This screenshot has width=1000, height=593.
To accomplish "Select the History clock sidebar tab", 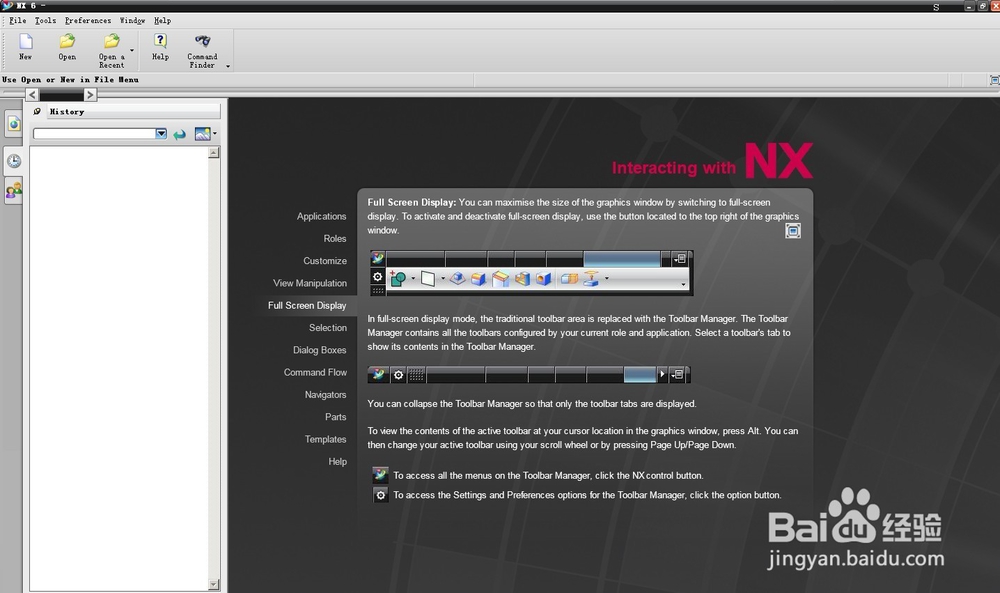I will pyautogui.click(x=13, y=161).
